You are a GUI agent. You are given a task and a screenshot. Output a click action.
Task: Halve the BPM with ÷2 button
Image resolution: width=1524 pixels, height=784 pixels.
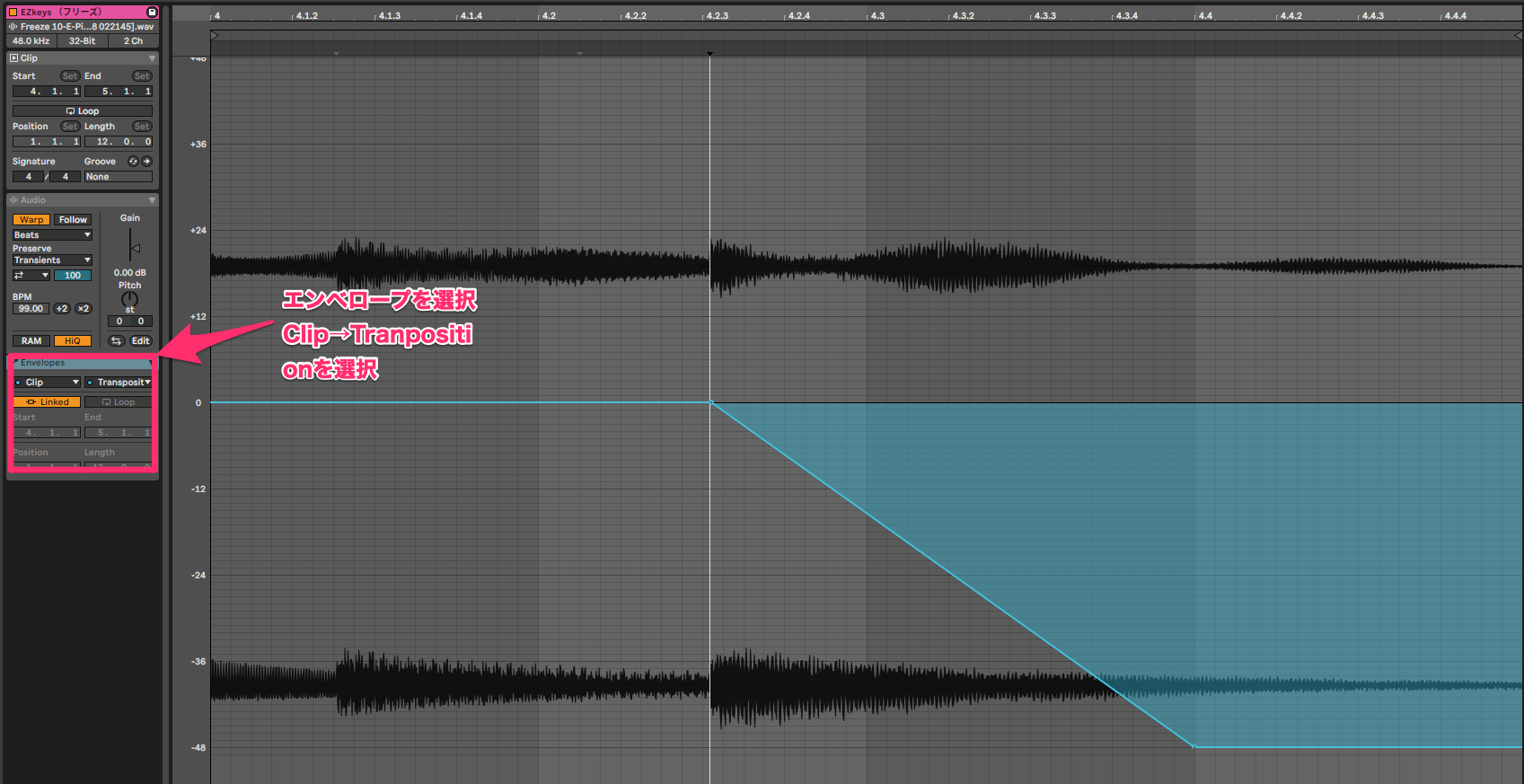coord(61,309)
